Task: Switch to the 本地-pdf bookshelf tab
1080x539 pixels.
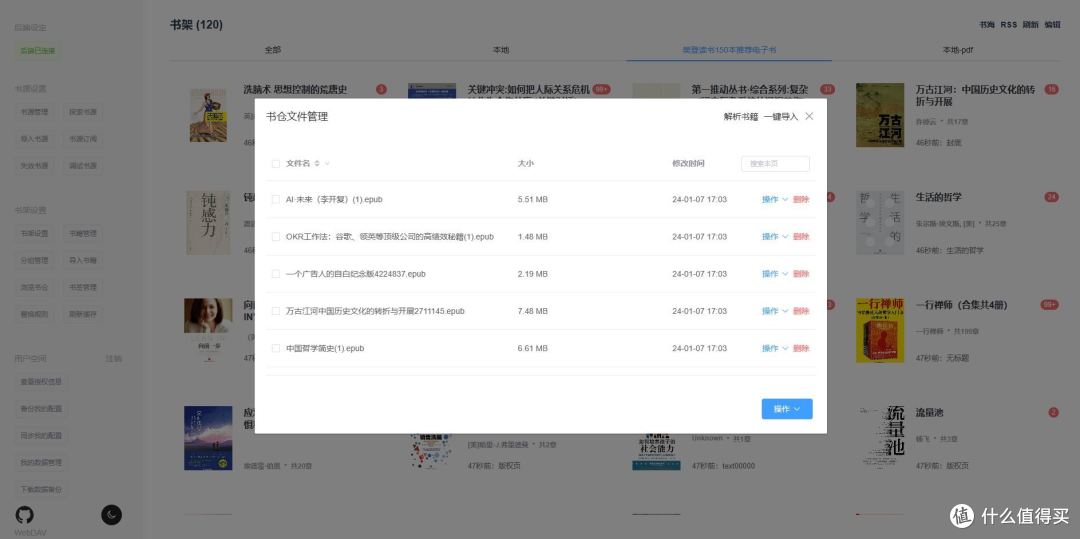Action: [x=957, y=50]
